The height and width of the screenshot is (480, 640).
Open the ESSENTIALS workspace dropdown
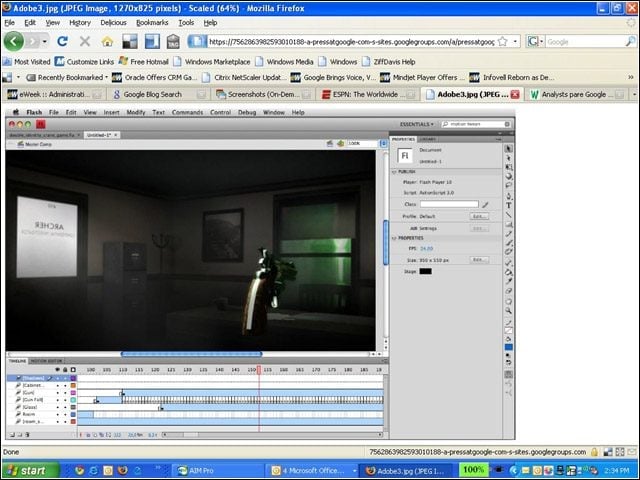coord(416,124)
